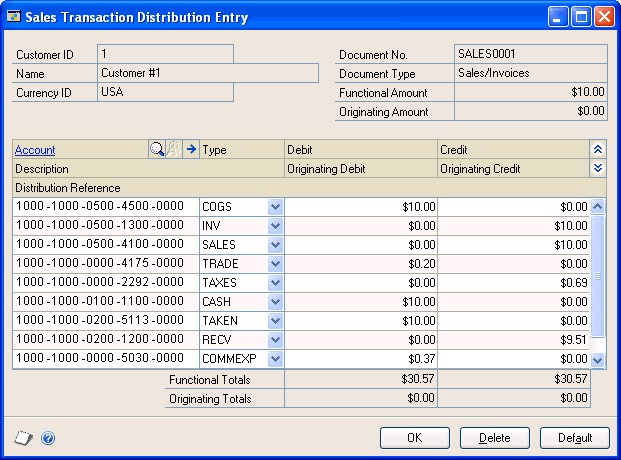
Task: Close the Sales Transaction Distribution Entry window
Action: coord(604,17)
